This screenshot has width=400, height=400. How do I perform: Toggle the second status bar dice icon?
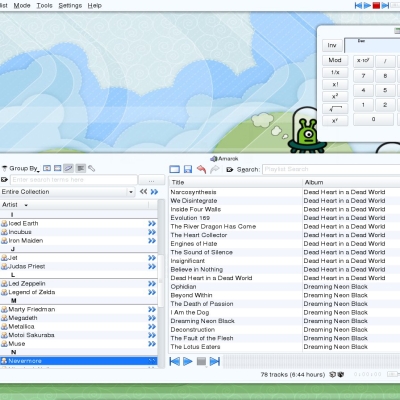click(341, 374)
